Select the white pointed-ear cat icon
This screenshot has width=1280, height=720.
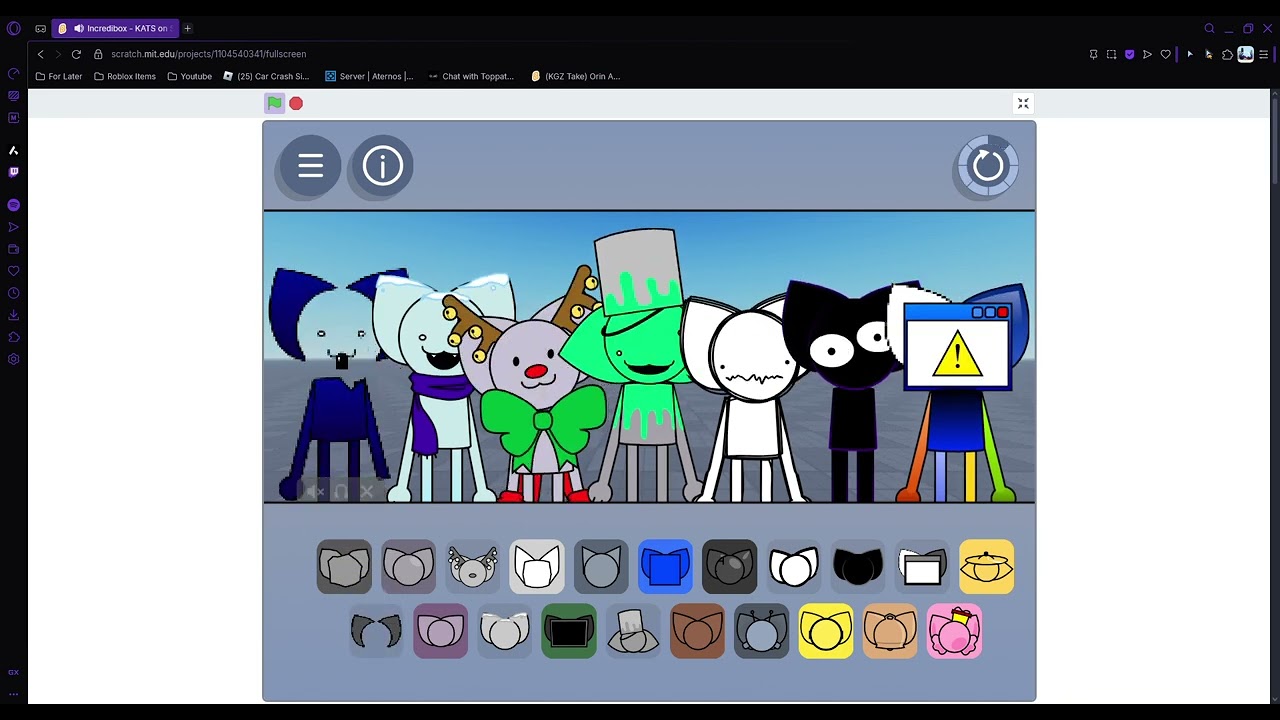(x=537, y=567)
